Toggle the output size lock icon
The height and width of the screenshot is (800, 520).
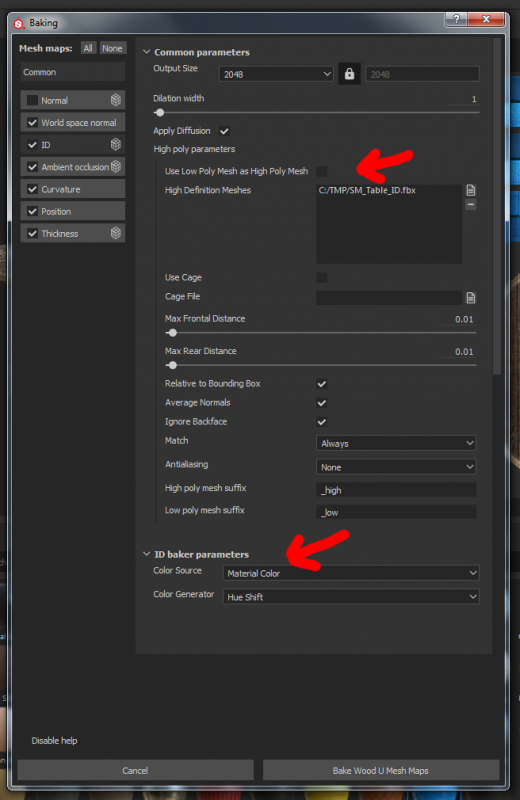click(x=349, y=74)
